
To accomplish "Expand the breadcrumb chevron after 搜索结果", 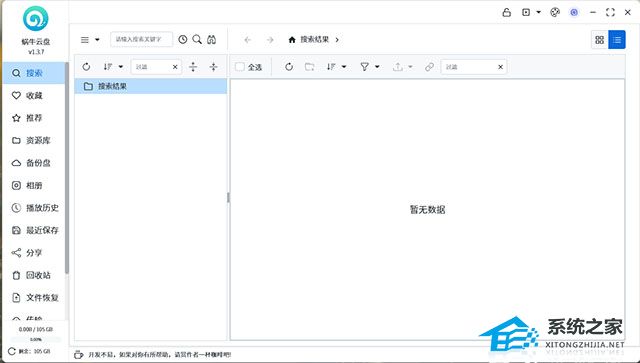I will [337, 40].
